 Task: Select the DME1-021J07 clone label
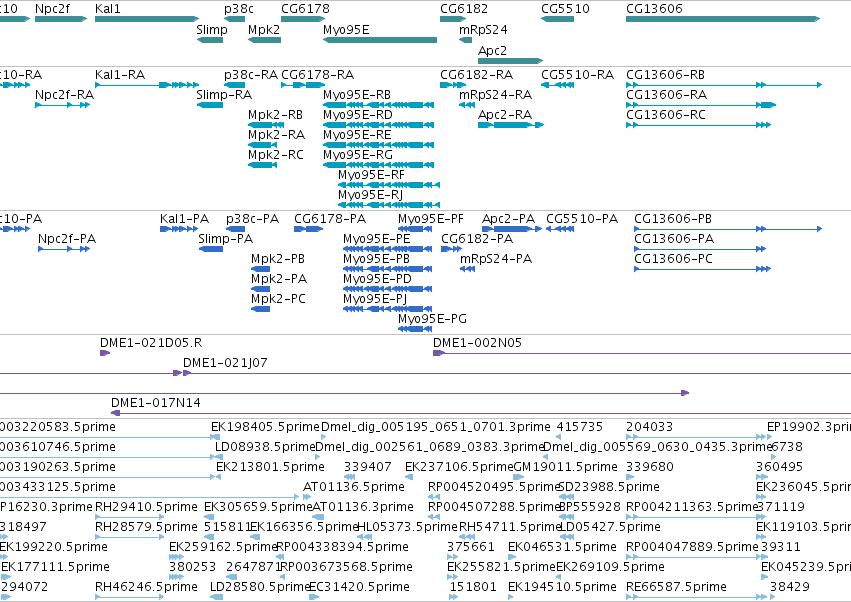pos(225,363)
